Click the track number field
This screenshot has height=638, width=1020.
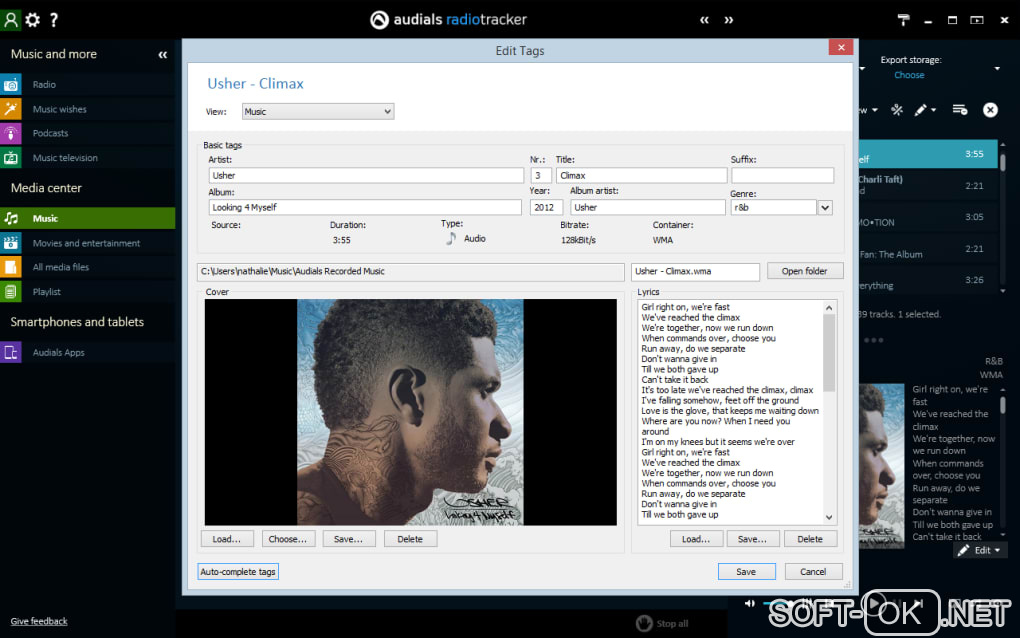[541, 176]
